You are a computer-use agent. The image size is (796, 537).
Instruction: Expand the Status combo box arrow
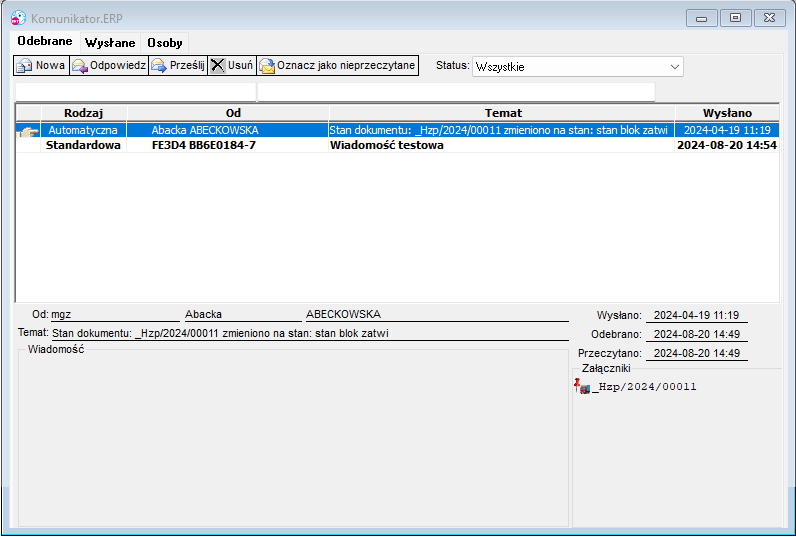675,66
